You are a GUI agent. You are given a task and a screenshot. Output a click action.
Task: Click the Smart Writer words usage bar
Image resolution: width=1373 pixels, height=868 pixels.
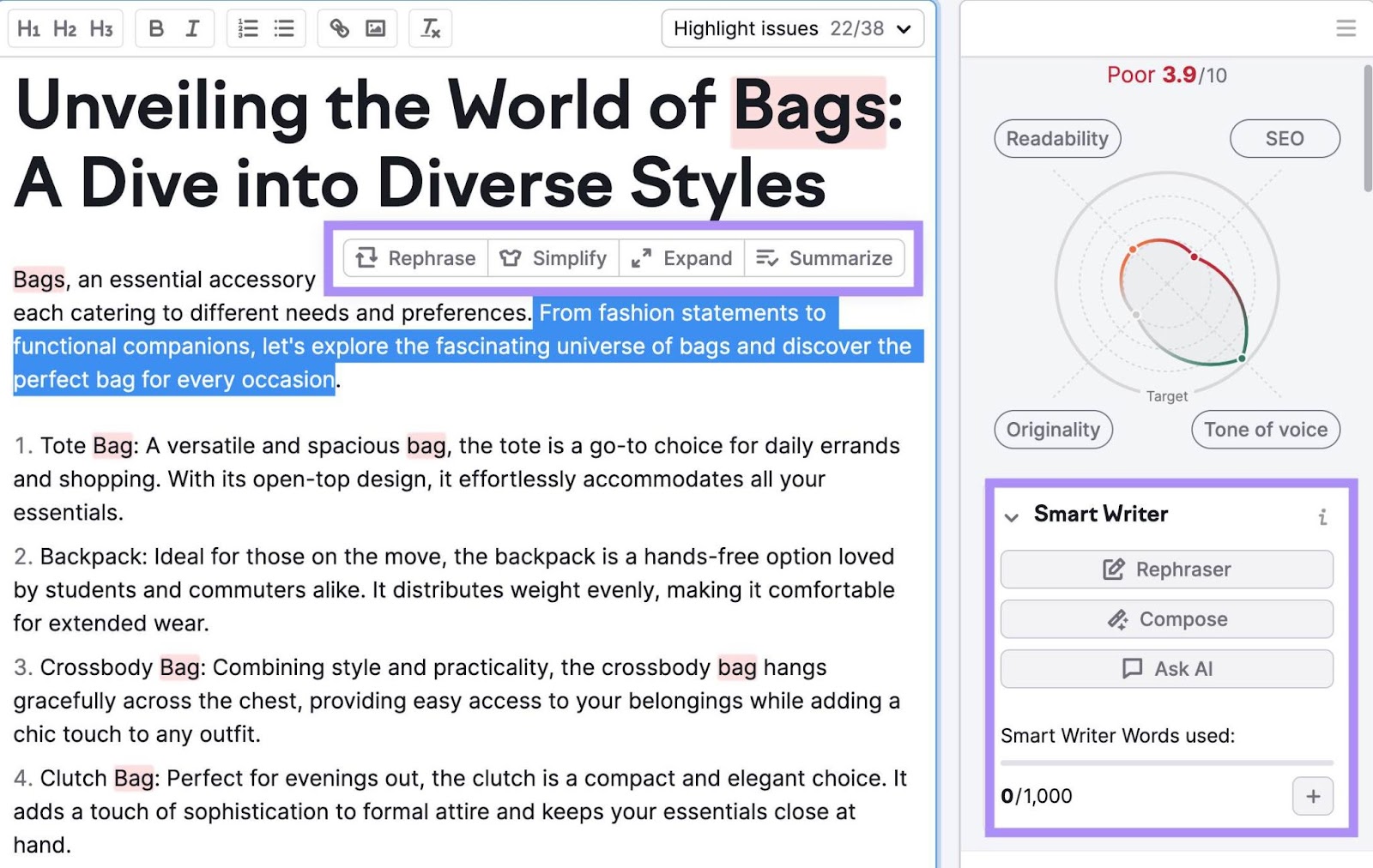[x=1166, y=762]
